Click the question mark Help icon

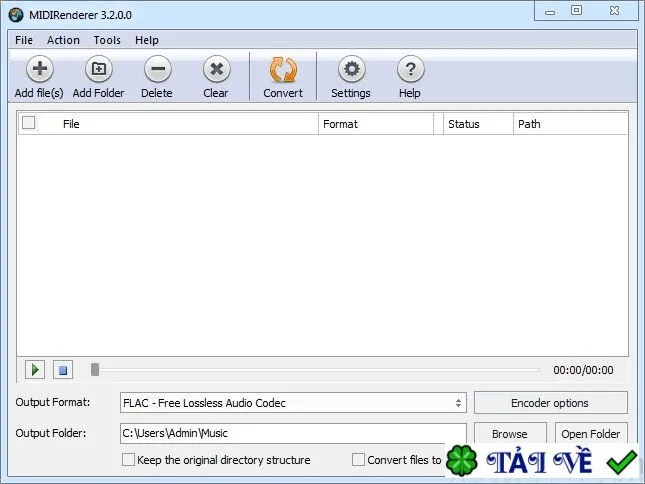pos(410,69)
